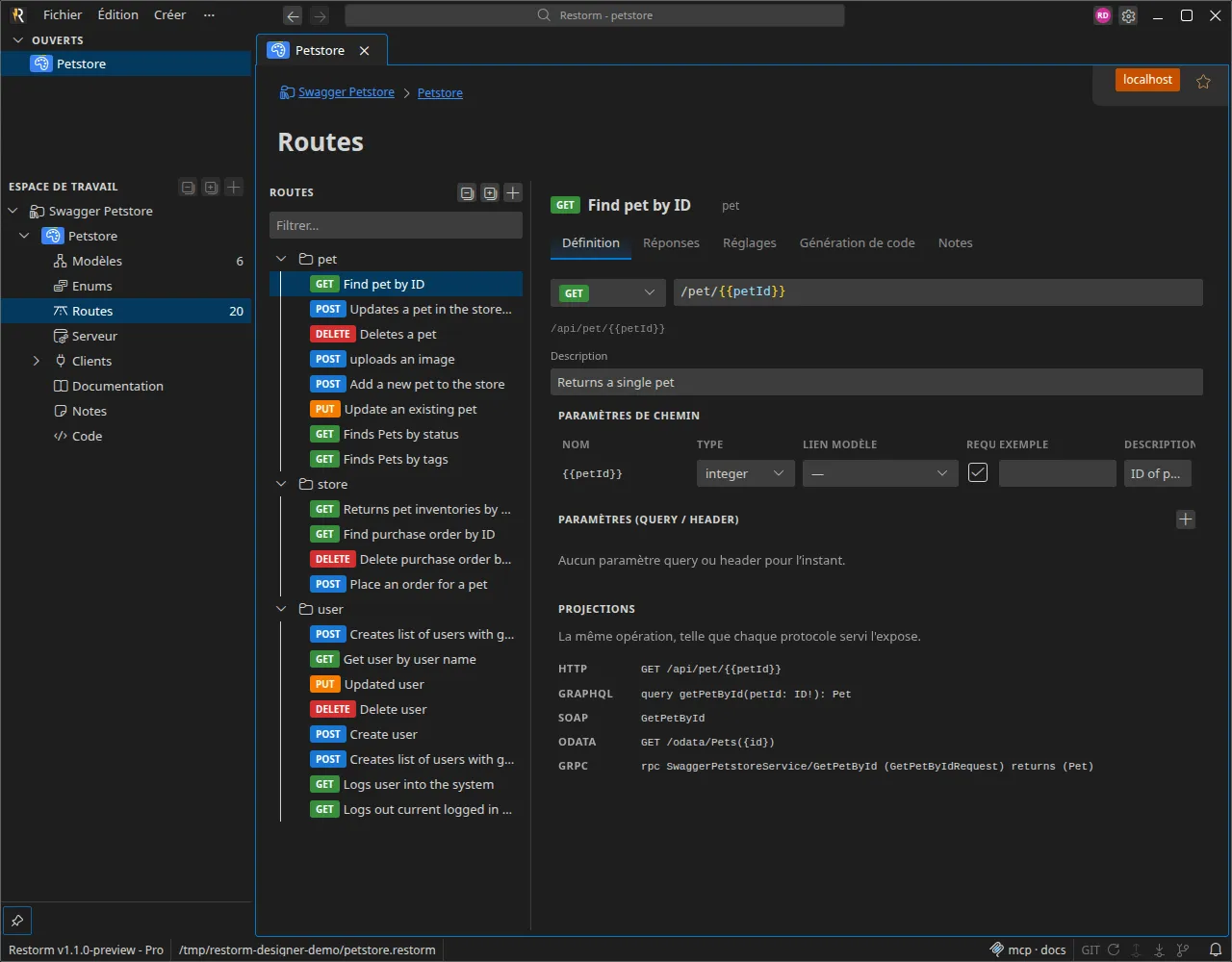Click the mcp · docs status item

pos(1028,949)
